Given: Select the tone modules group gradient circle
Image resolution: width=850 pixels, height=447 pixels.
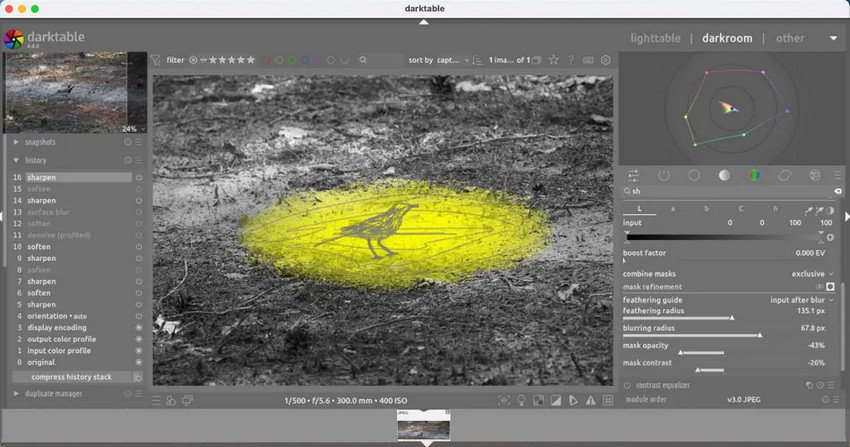Looking at the screenshot, I should click(x=724, y=176).
